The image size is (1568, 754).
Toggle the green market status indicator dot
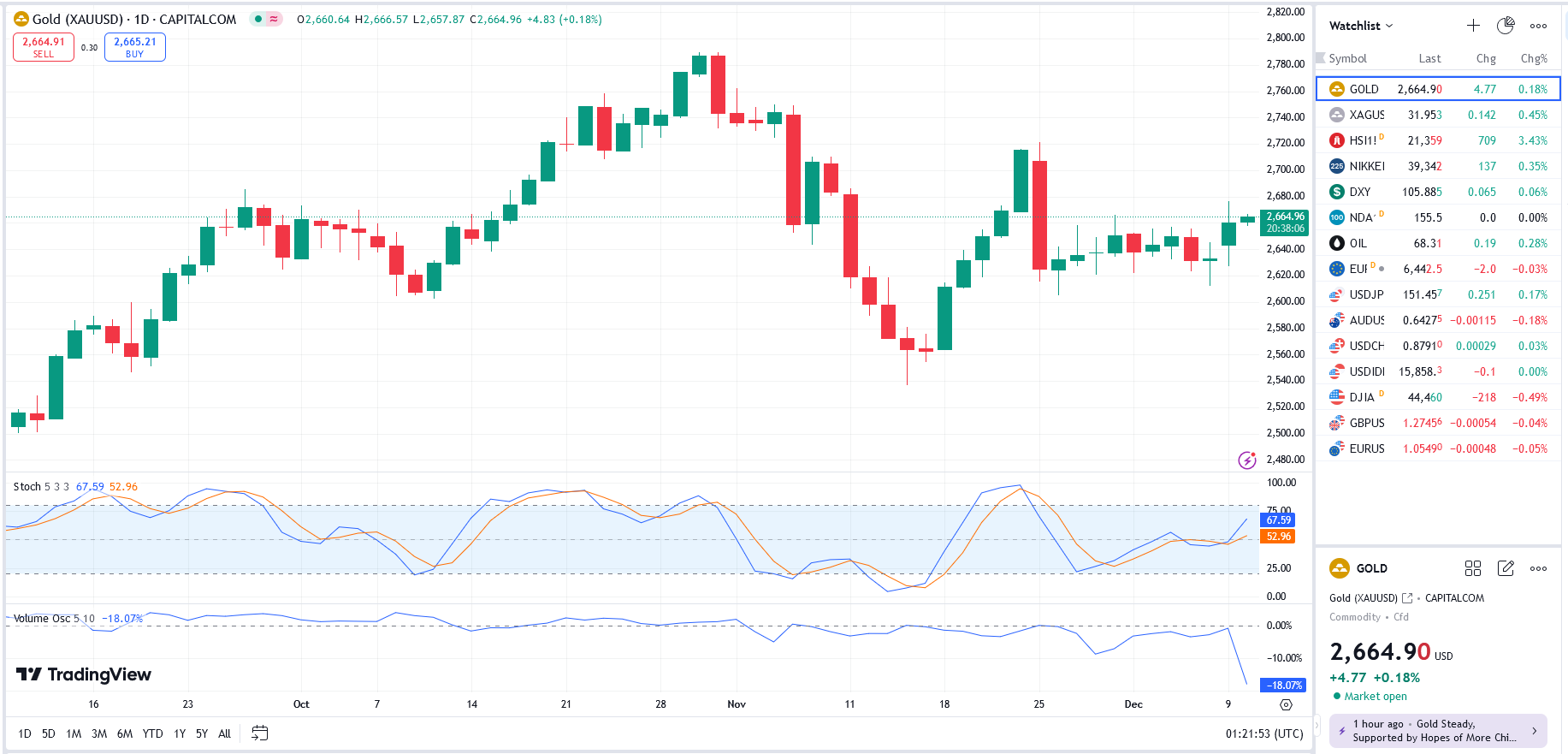click(258, 19)
